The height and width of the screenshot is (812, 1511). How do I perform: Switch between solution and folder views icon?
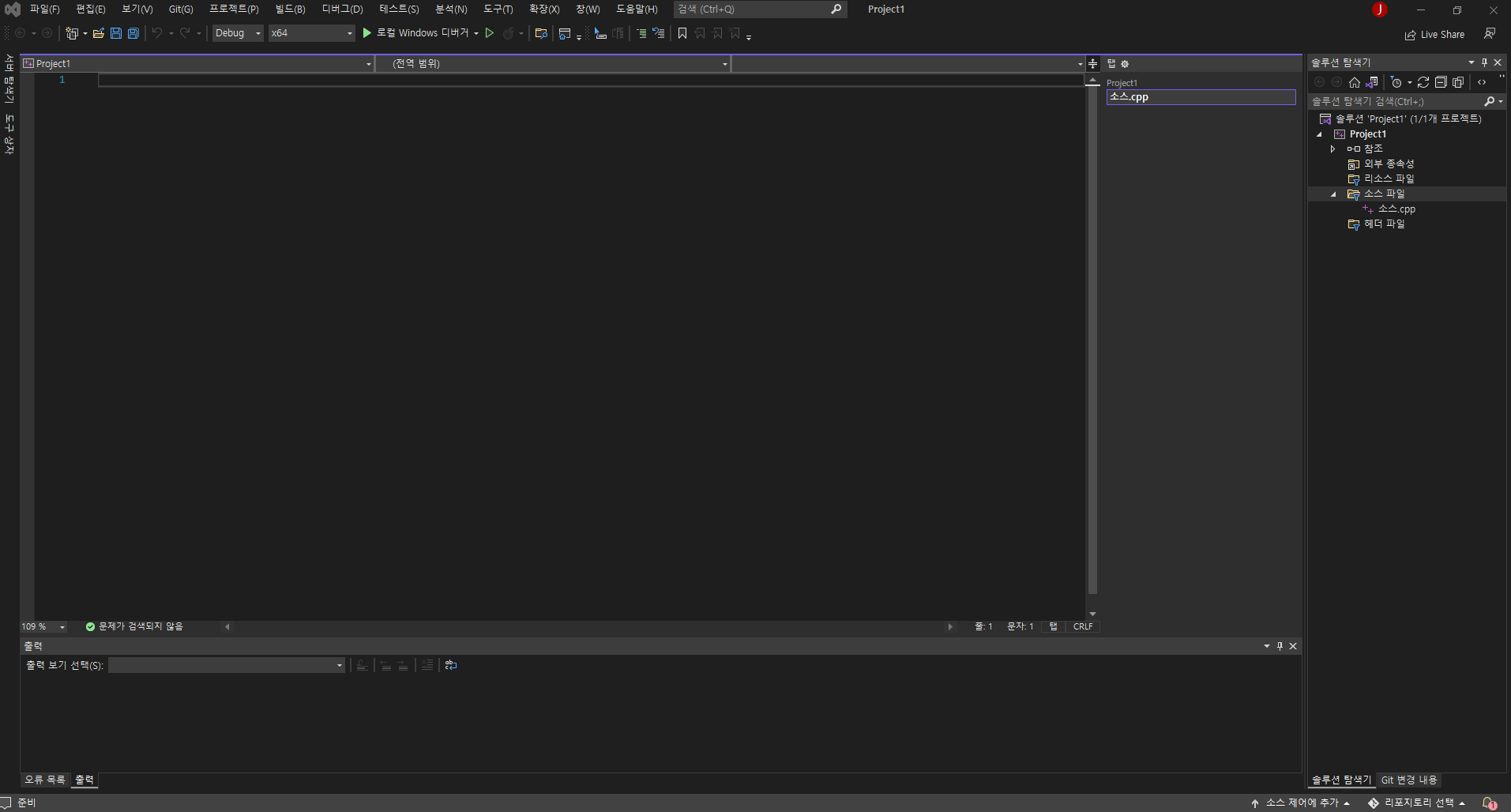click(1372, 82)
